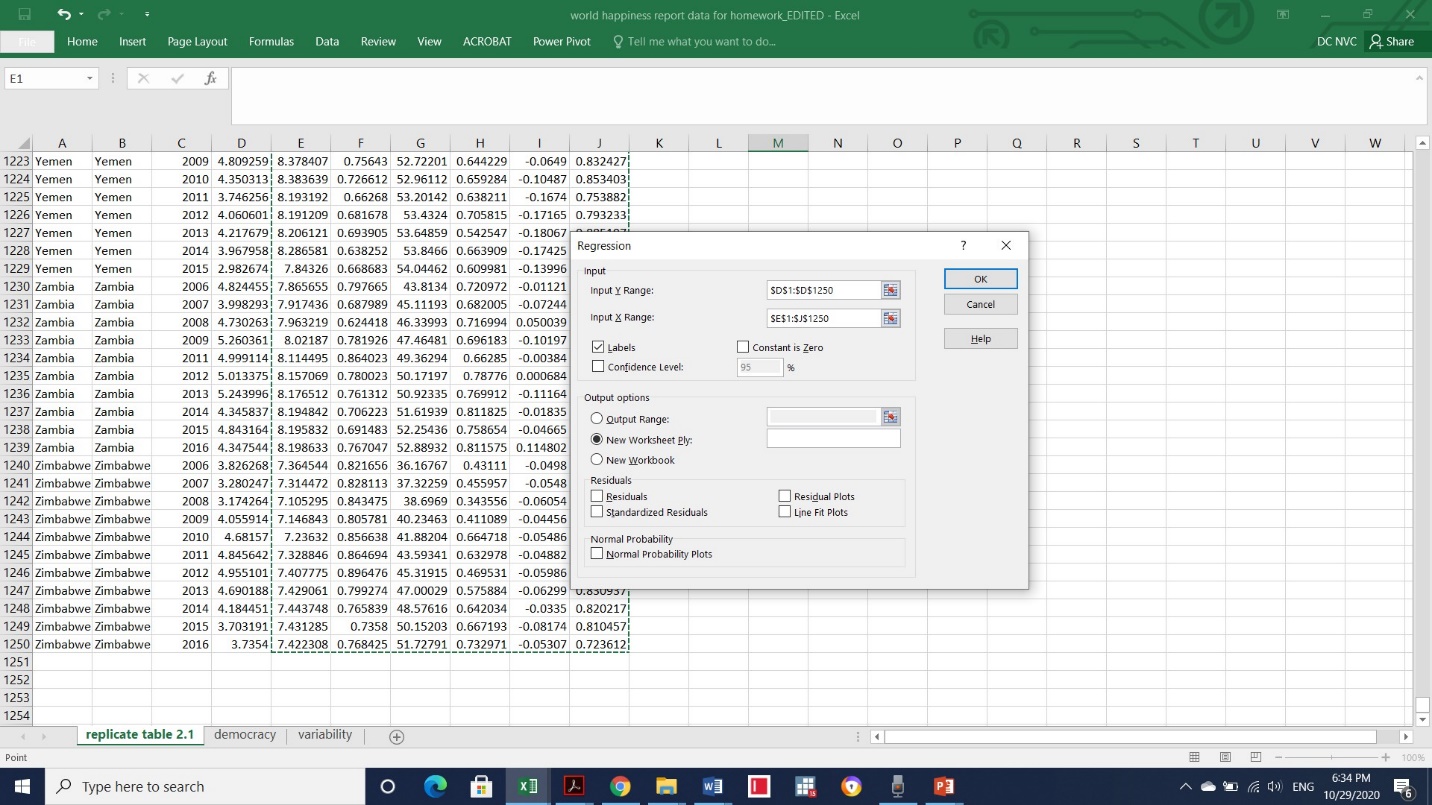Open the Insert ribbon tab
This screenshot has width=1432, height=805.
coord(133,41)
